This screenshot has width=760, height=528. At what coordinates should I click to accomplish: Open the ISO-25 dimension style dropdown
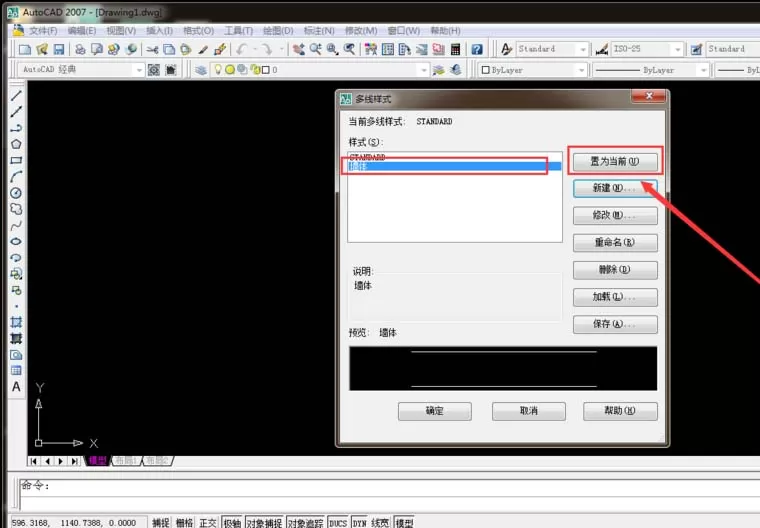pyautogui.click(x=647, y=49)
